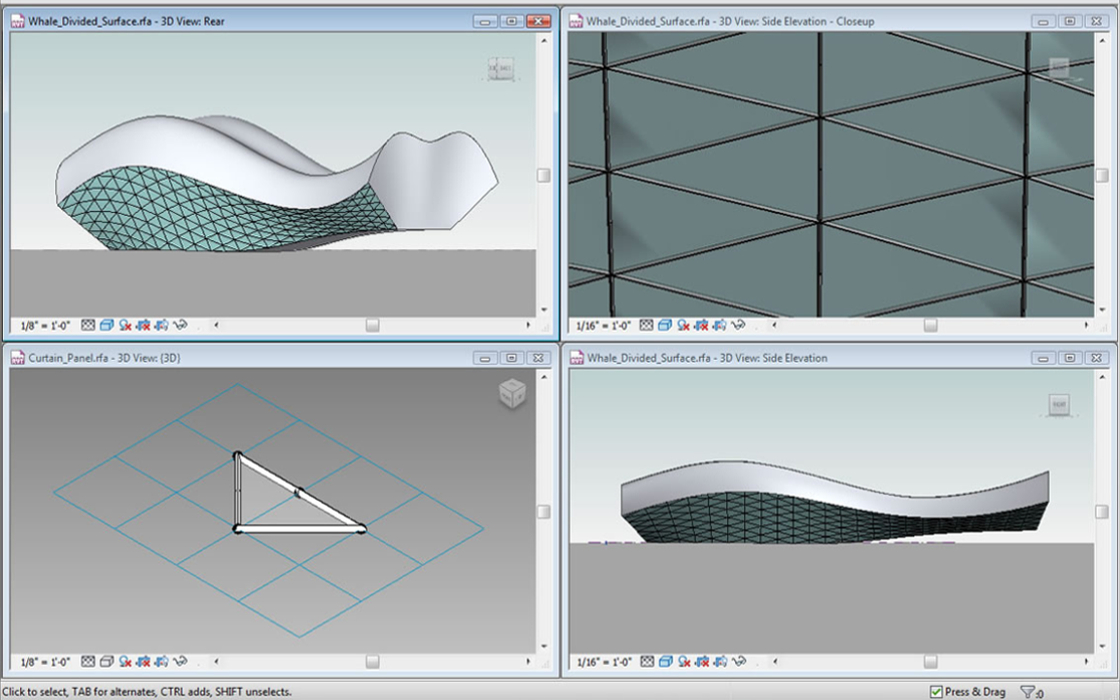Viewport: 1120px width, 700px height.
Task: Toggle the Press & Drag checkbox
Action: (936, 691)
